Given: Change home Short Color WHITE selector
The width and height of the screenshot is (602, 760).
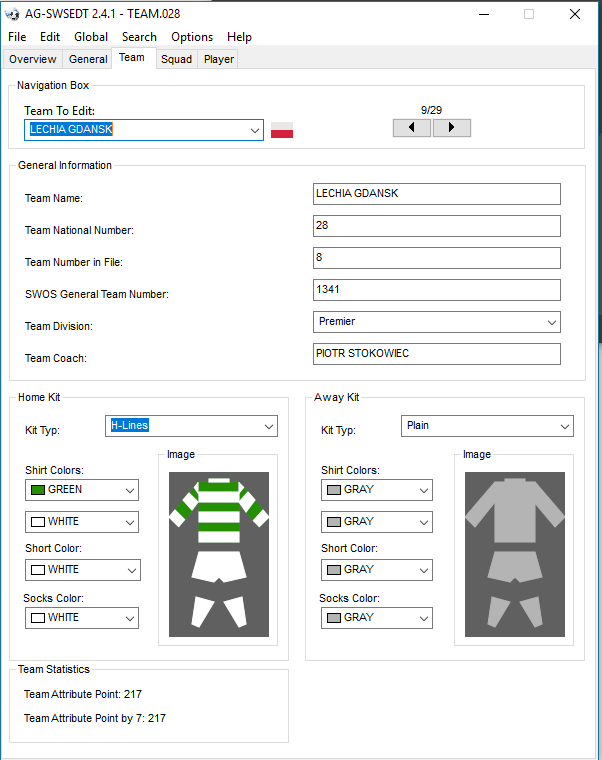Looking at the screenshot, I should 82,570.
